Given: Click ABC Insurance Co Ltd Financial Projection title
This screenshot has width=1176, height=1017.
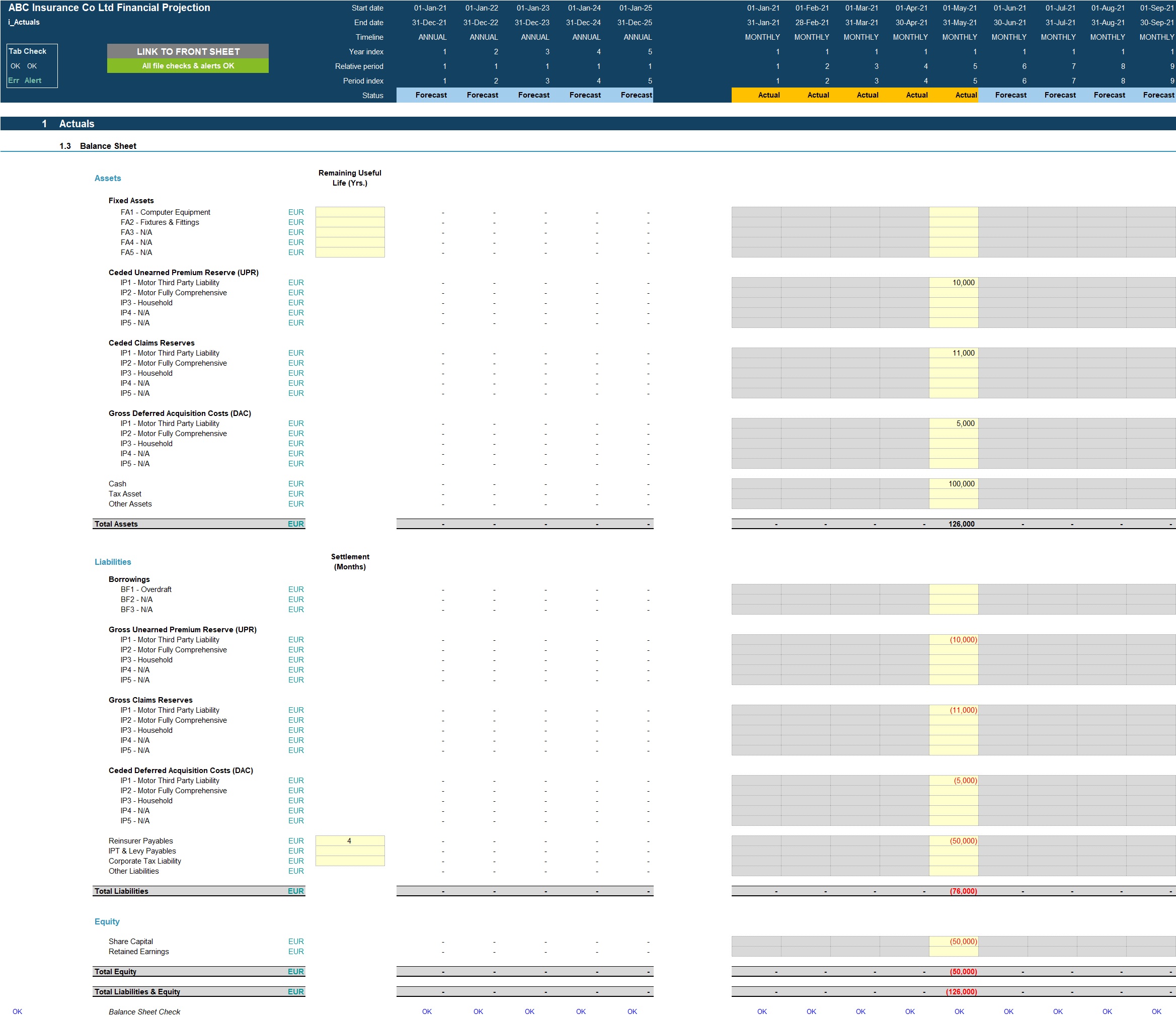Looking at the screenshot, I should 109,8.
